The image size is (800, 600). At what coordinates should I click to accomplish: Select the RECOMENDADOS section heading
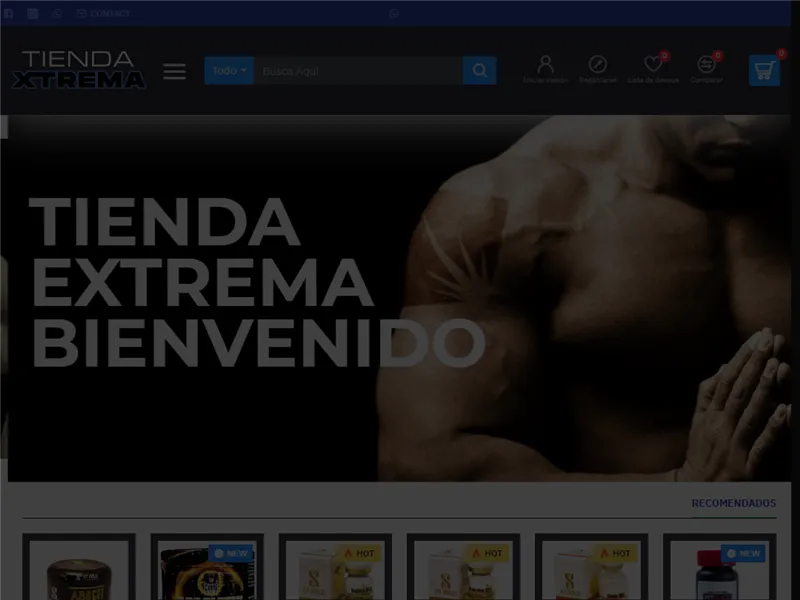[733, 503]
